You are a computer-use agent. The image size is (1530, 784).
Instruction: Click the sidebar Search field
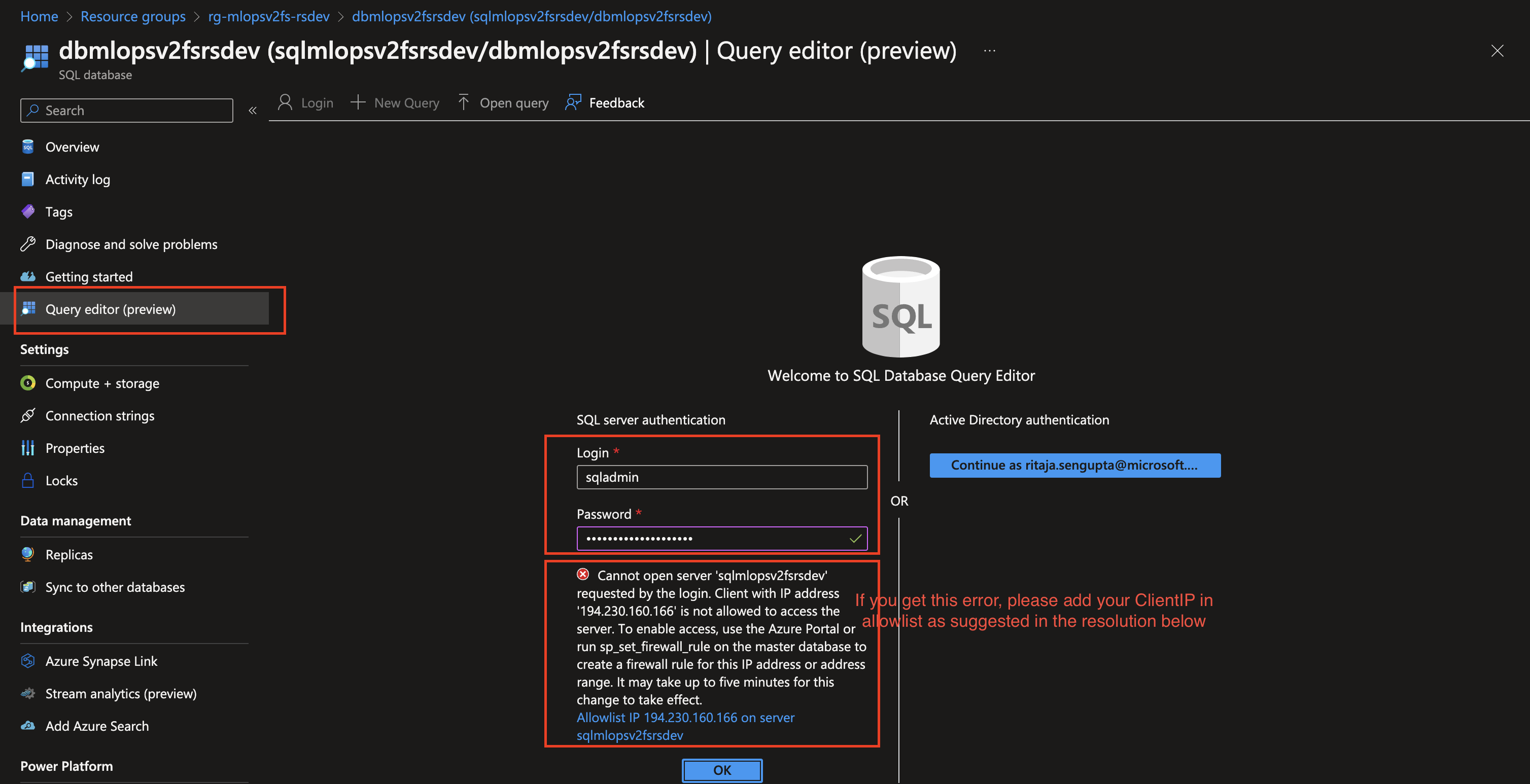point(126,111)
